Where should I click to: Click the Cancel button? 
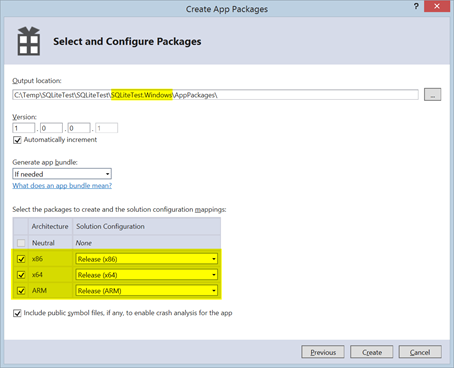(420, 352)
